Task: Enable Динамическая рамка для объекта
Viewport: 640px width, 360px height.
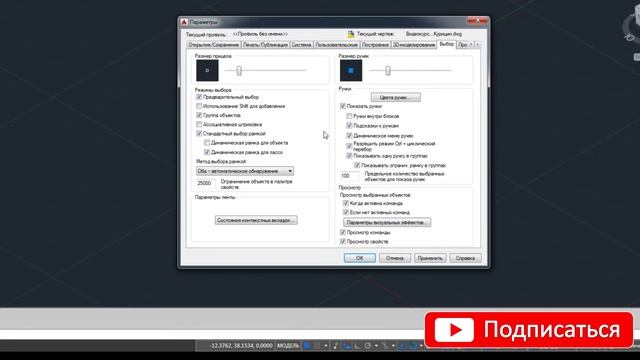Action: tap(207, 143)
